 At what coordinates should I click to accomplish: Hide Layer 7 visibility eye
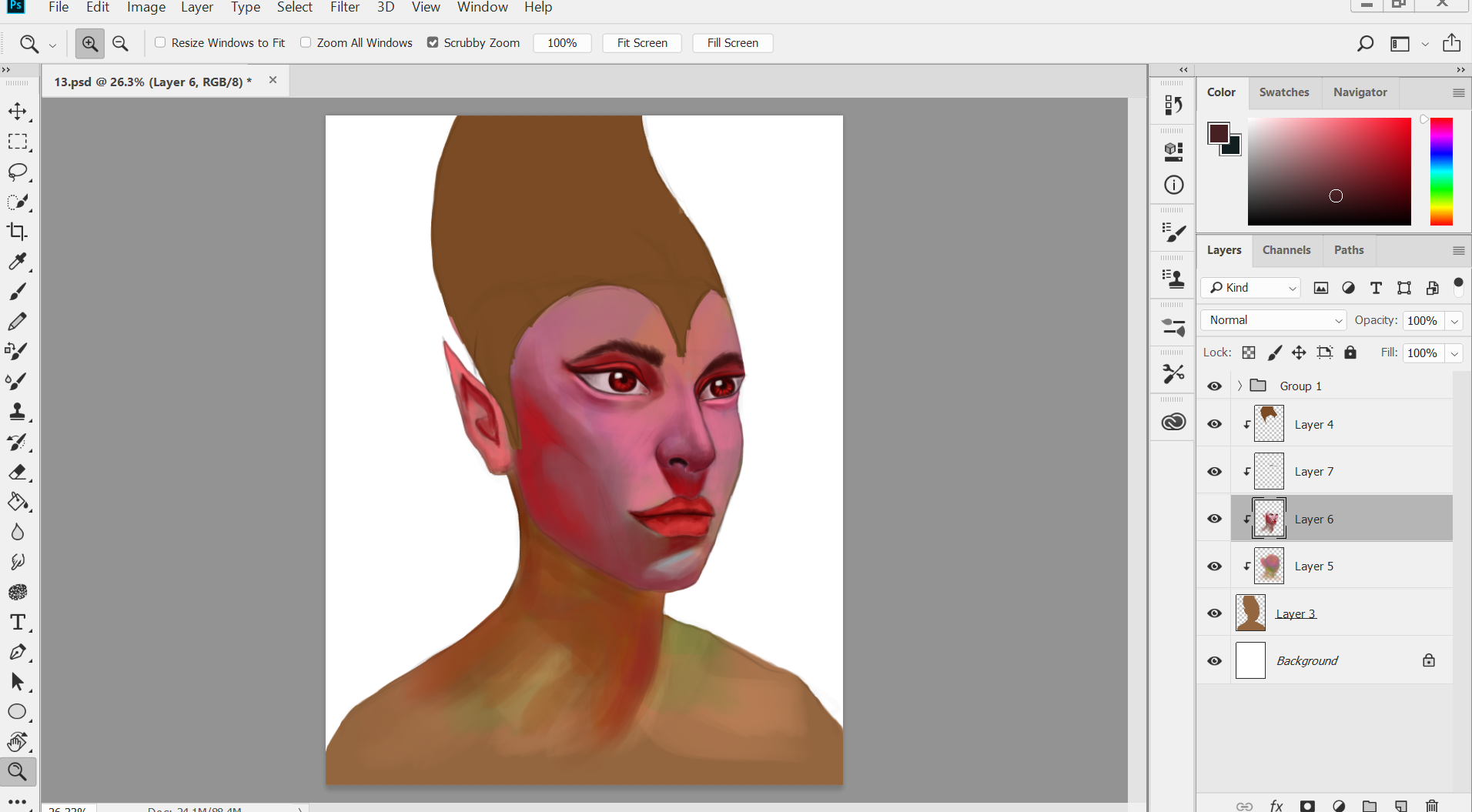click(x=1215, y=472)
